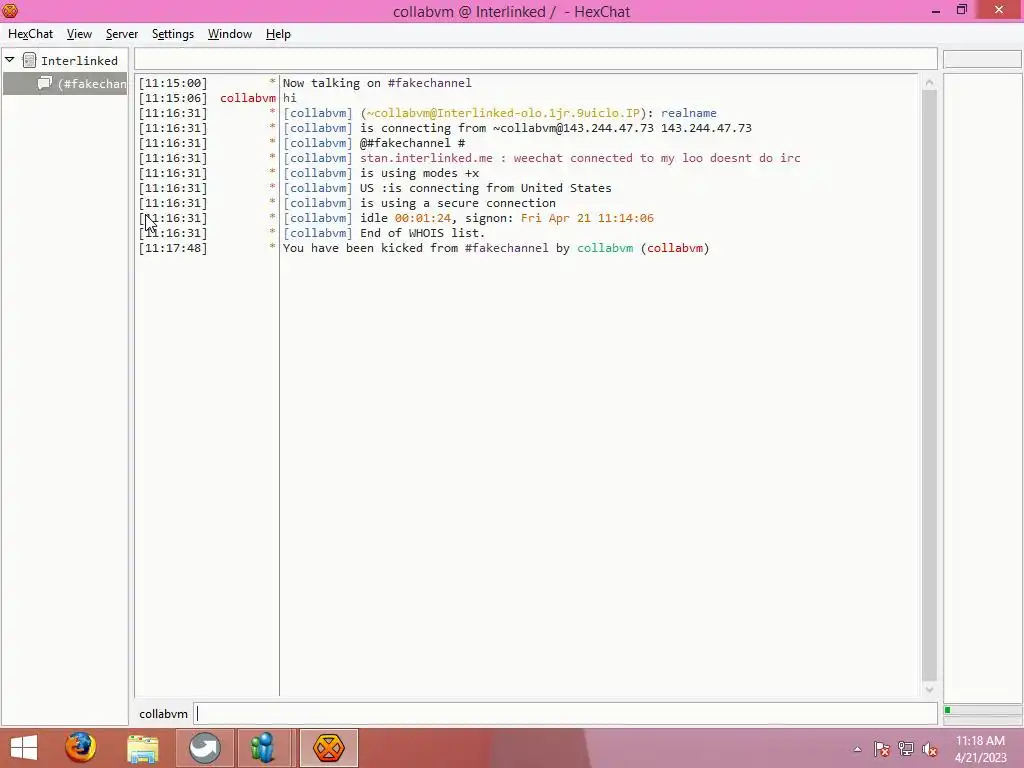Open the Action Center flag icon
Screen dimensions: 1024x768
click(x=881, y=749)
